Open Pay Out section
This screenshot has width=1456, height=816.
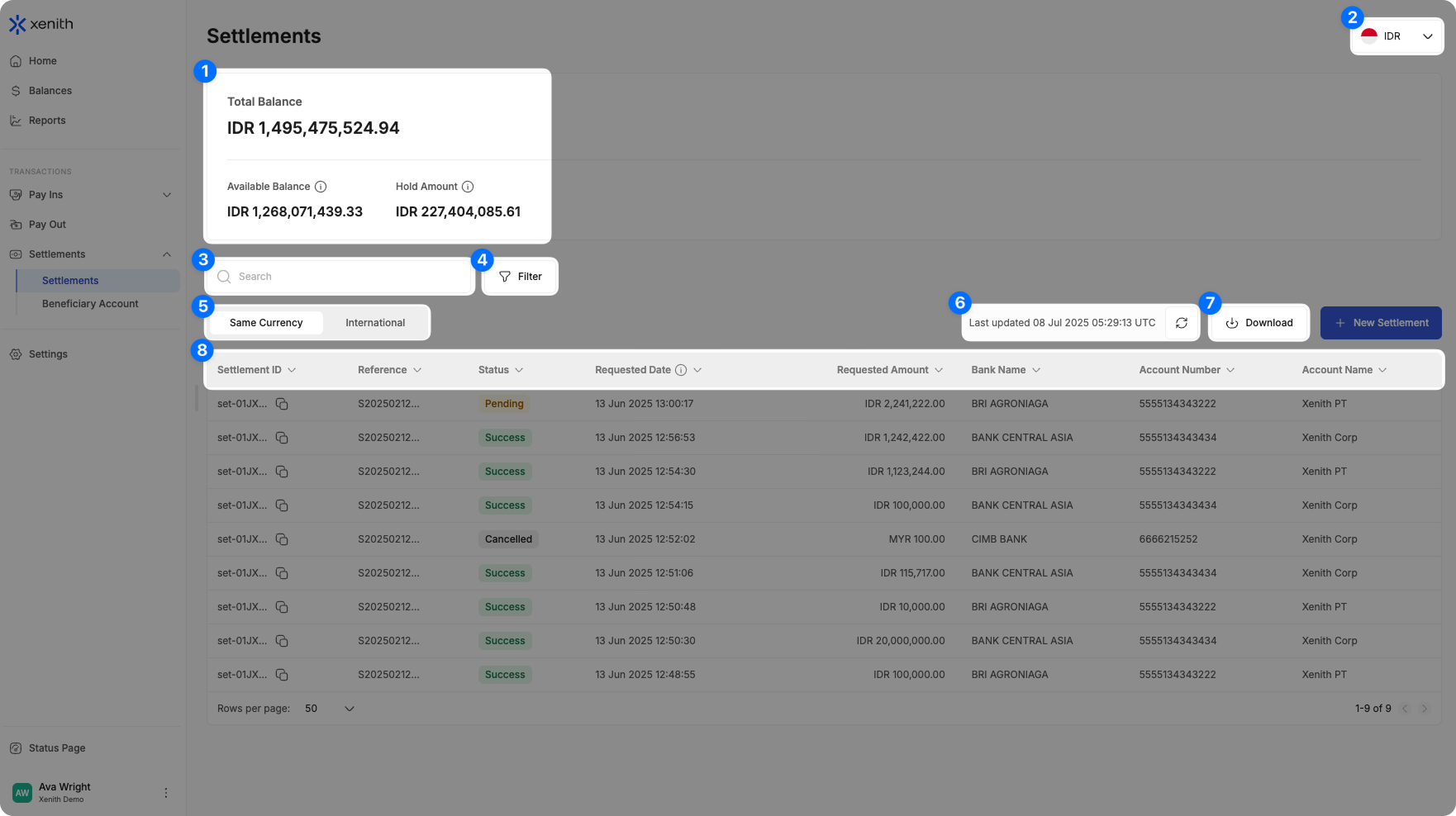(47, 225)
